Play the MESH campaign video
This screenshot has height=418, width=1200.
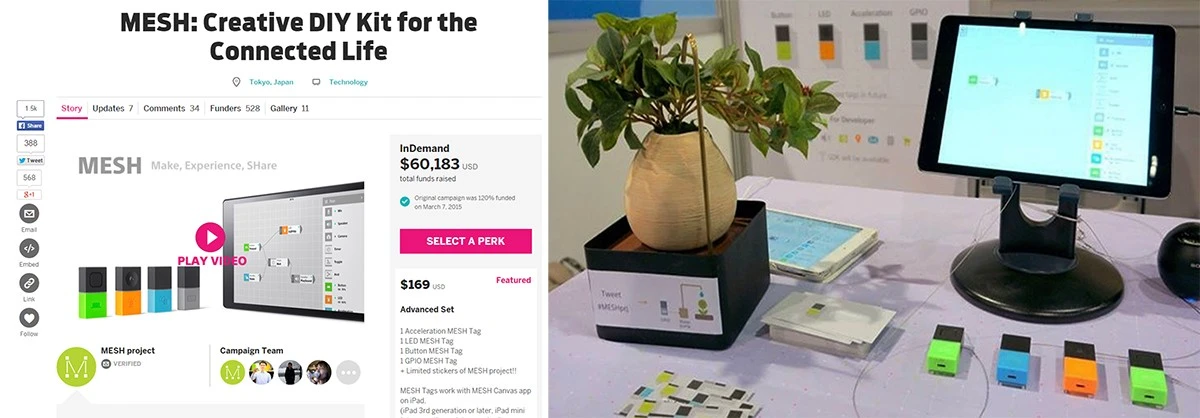(210, 237)
